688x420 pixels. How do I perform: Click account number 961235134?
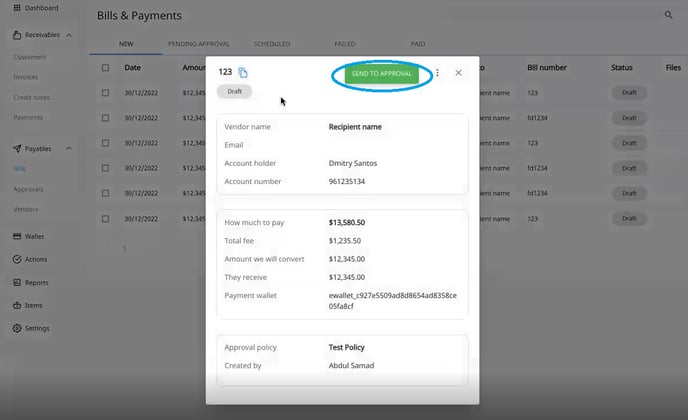pos(347,181)
